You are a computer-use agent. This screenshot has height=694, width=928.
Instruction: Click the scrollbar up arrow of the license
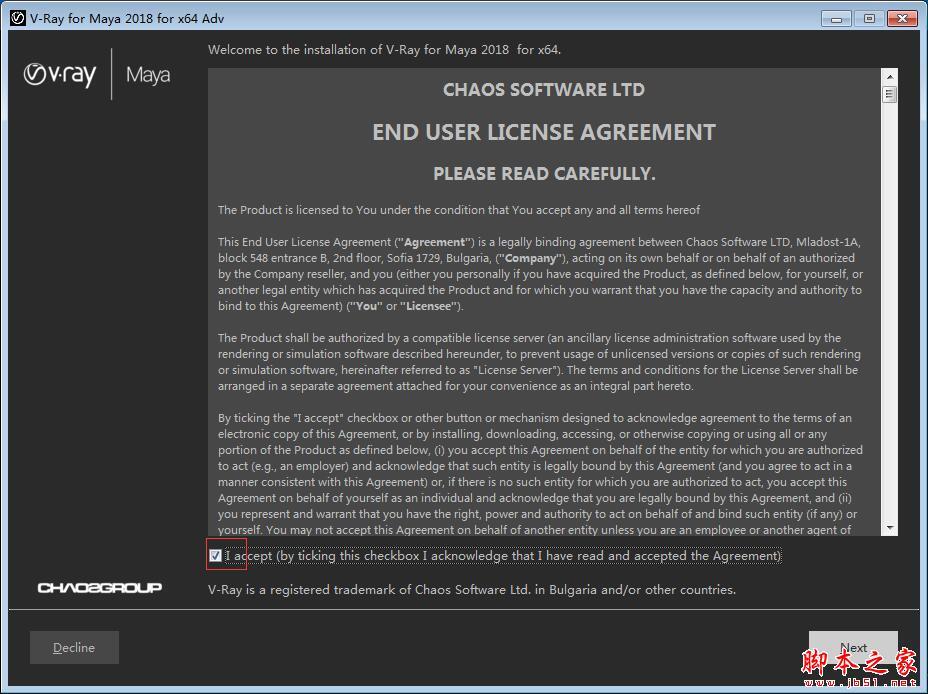[x=890, y=76]
